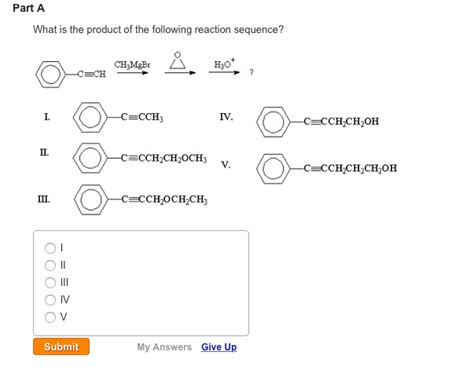Select radio option IV
Image resolution: width=474 pixels, height=392 pixels.
point(50,300)
